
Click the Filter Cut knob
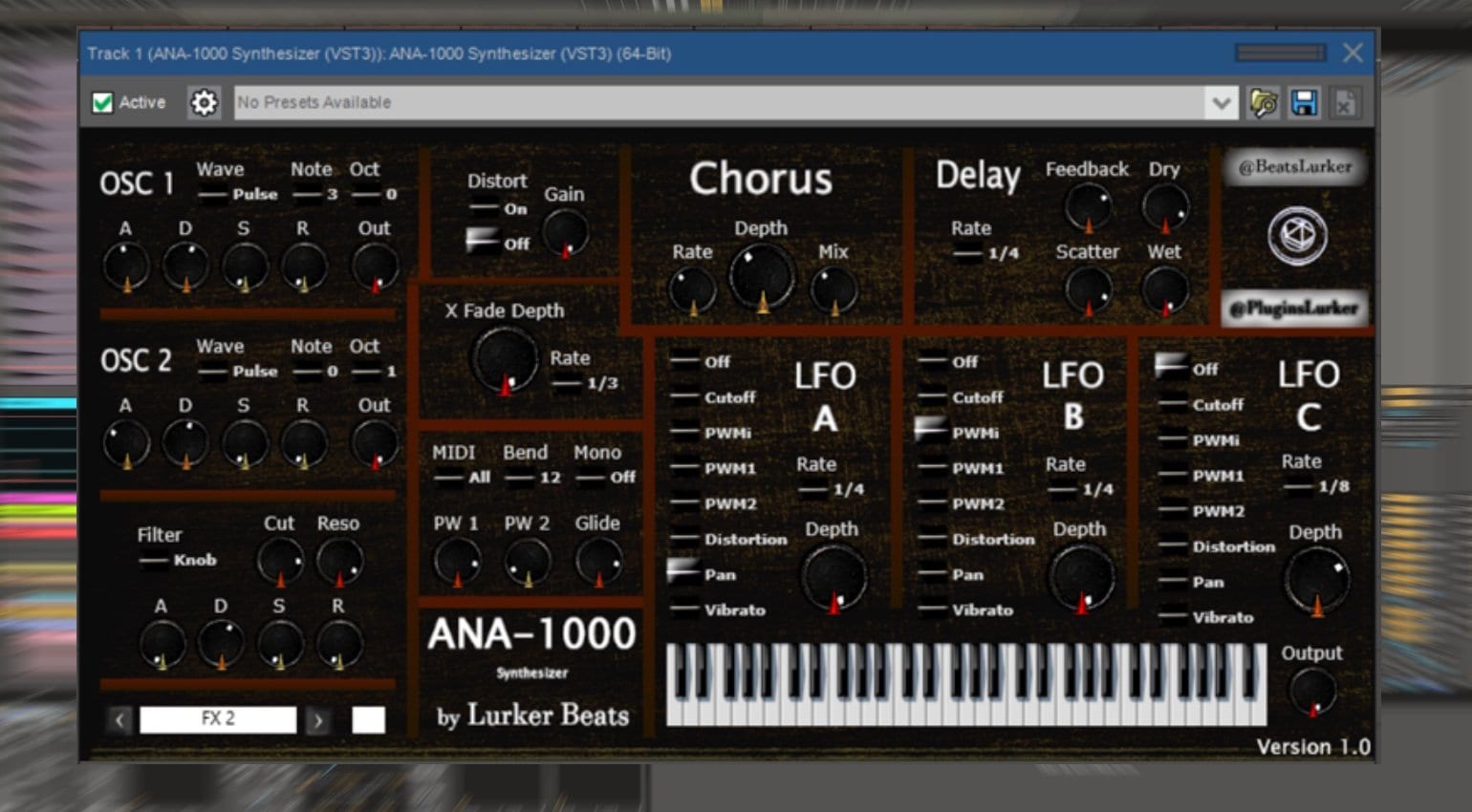coord(280,561)
